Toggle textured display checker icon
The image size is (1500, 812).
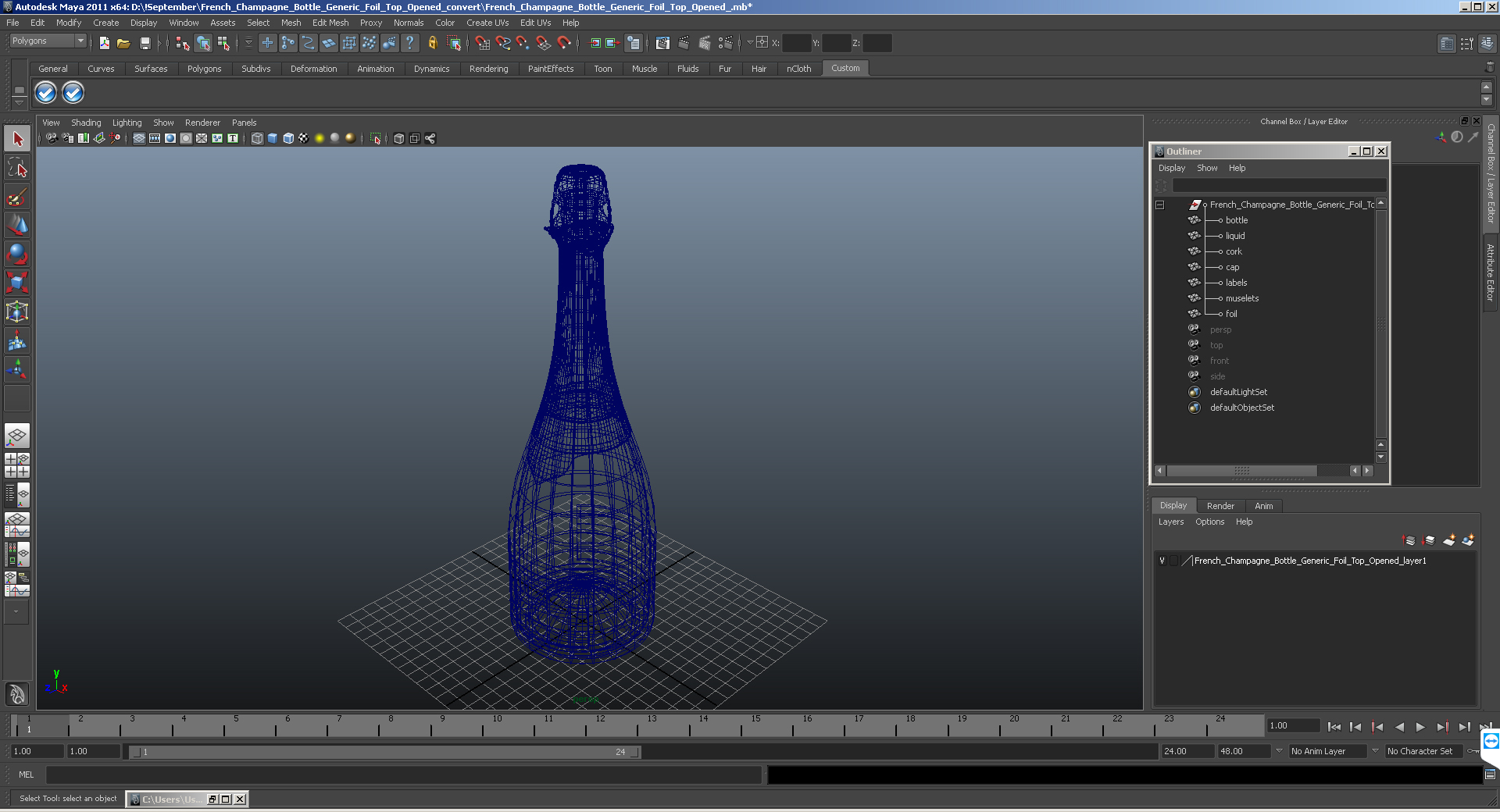(304, 138)
